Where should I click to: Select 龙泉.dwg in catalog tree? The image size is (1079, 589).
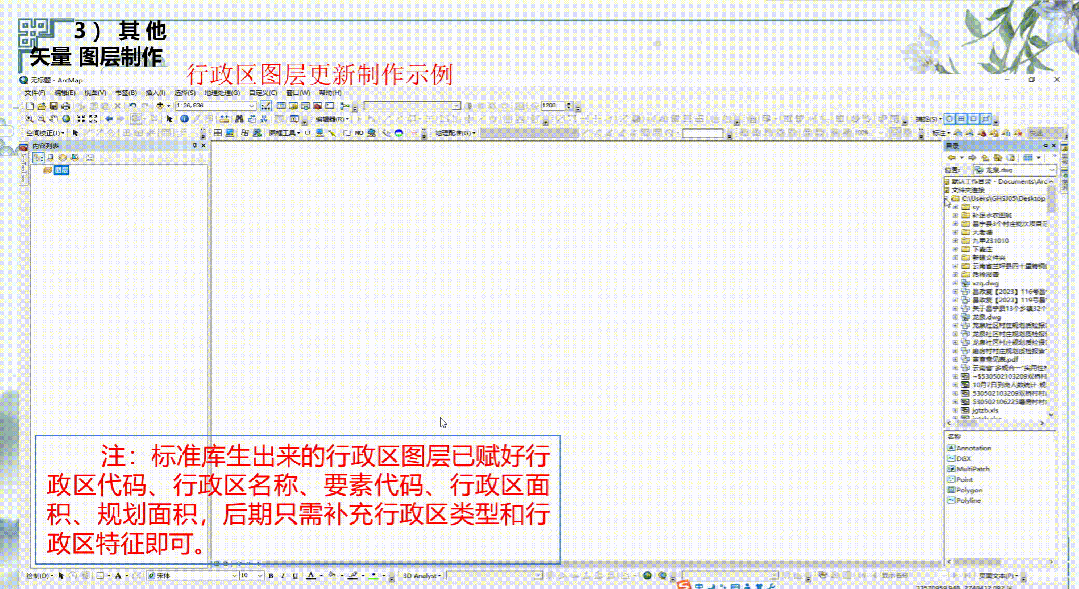pos(986,317)
